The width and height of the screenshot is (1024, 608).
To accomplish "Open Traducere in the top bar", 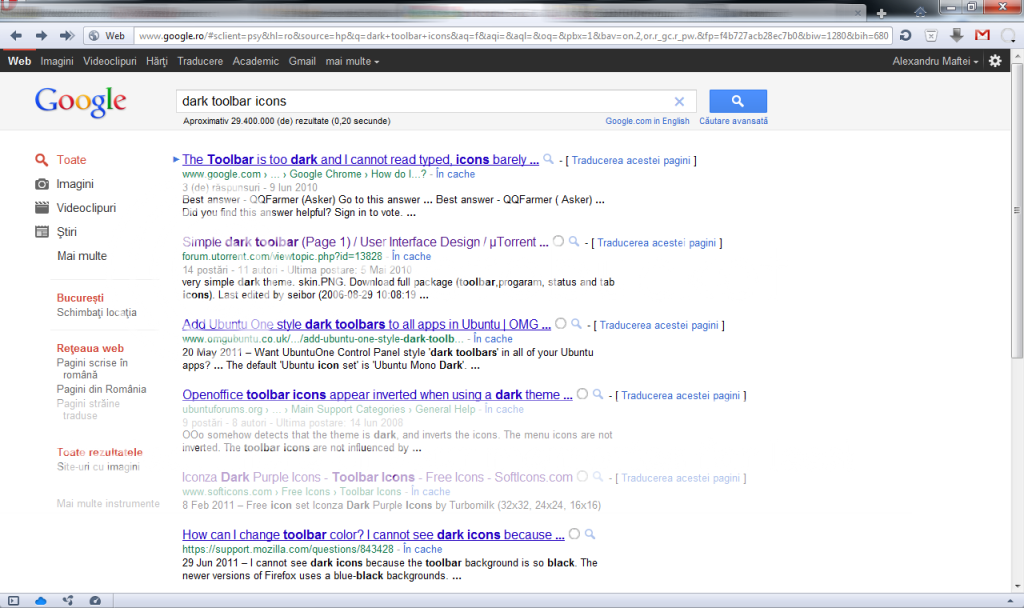I will [200, 61].
